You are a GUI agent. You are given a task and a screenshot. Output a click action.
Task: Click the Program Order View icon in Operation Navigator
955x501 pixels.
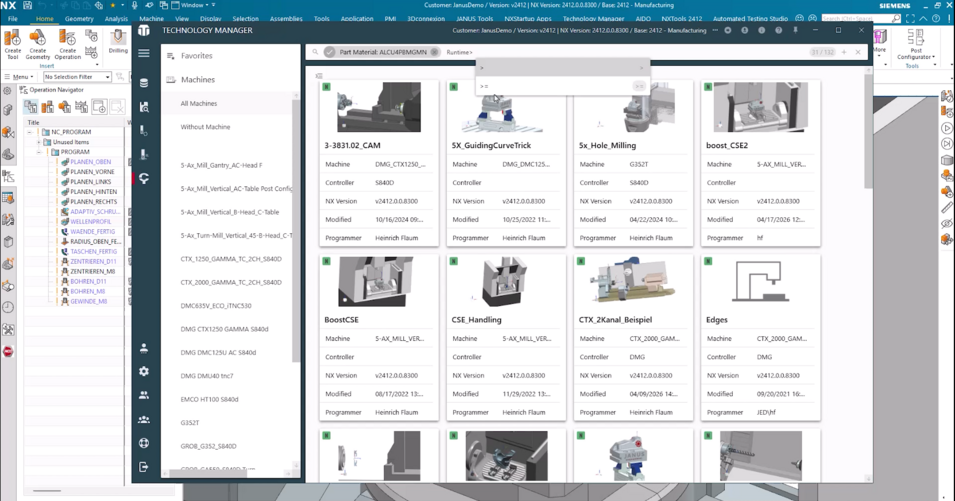point(30,107)
